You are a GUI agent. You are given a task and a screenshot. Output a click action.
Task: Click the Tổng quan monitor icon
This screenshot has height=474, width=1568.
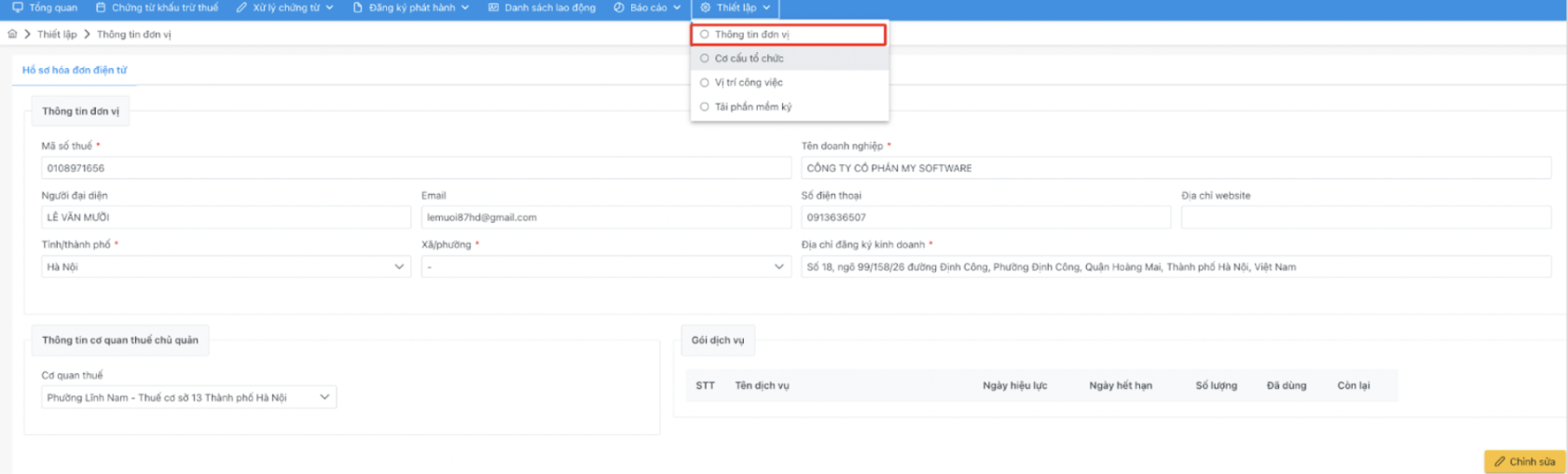pos(17,7)
